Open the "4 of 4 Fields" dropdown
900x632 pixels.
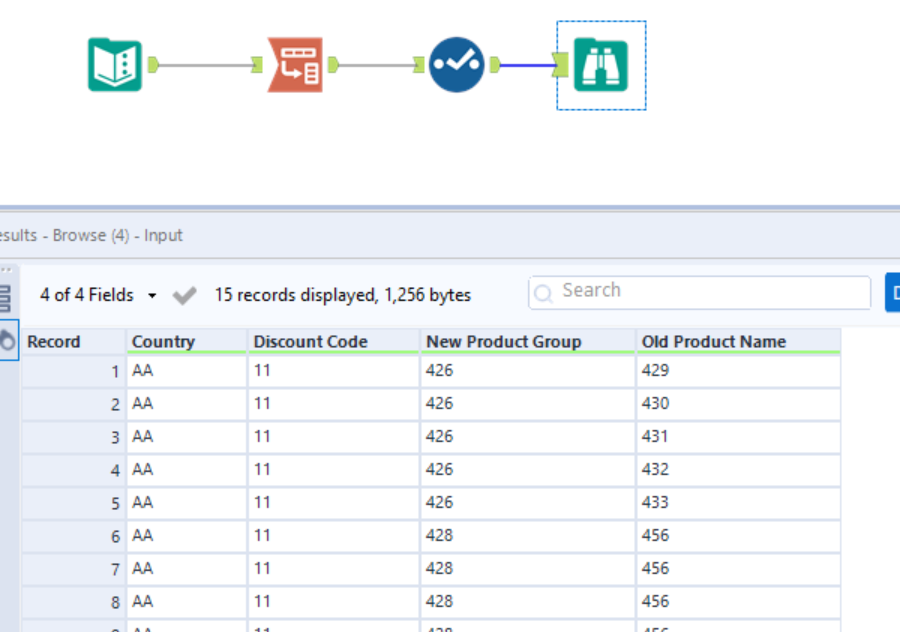point(87,294)
